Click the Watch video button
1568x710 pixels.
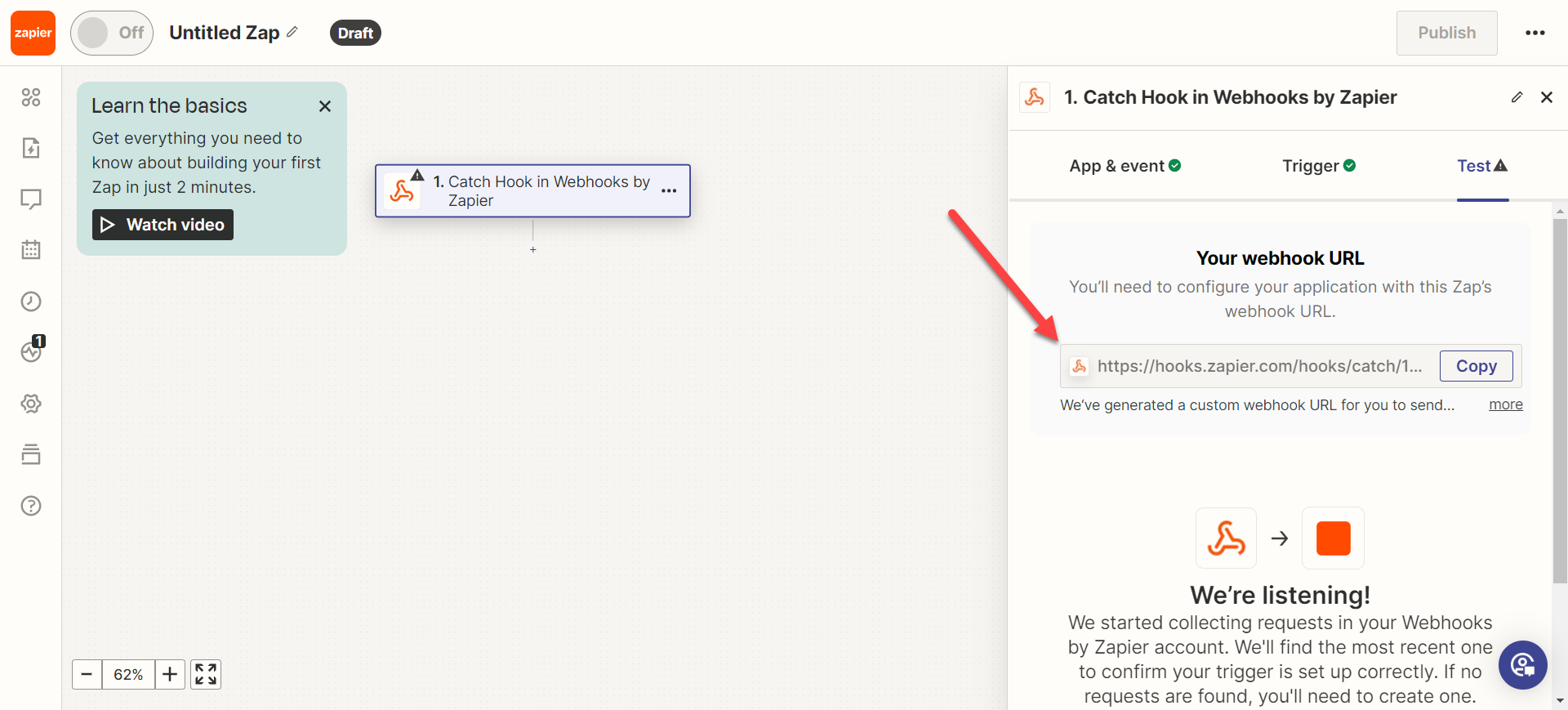pos(163,225)
